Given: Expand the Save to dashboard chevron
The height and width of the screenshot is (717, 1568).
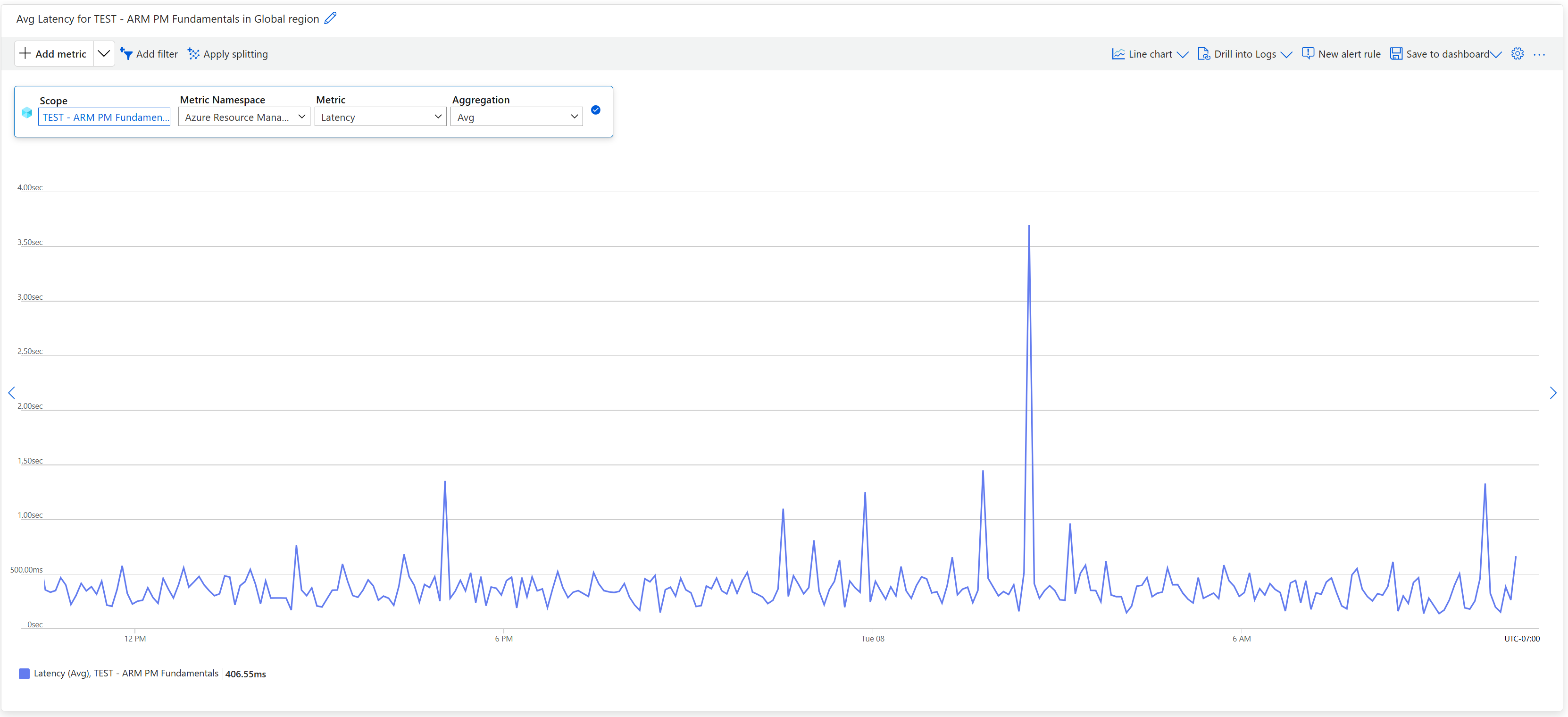Looking at the screenshot, I should coord(1495,54).
